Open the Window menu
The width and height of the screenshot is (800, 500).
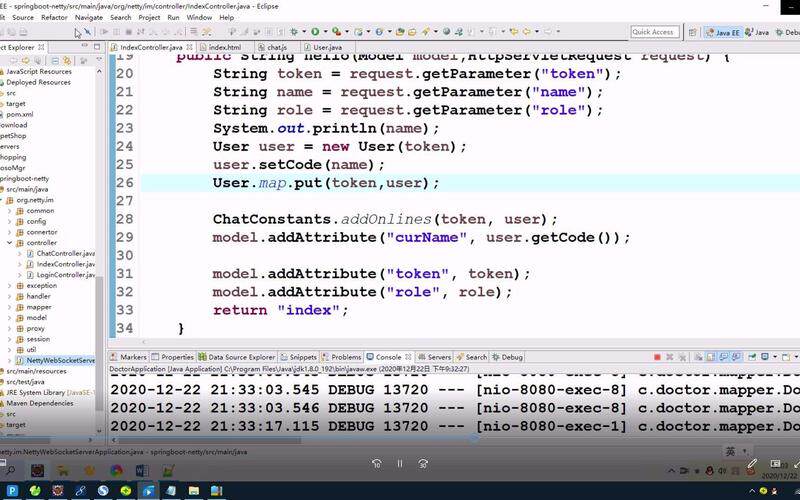click(x=199, y=17)
